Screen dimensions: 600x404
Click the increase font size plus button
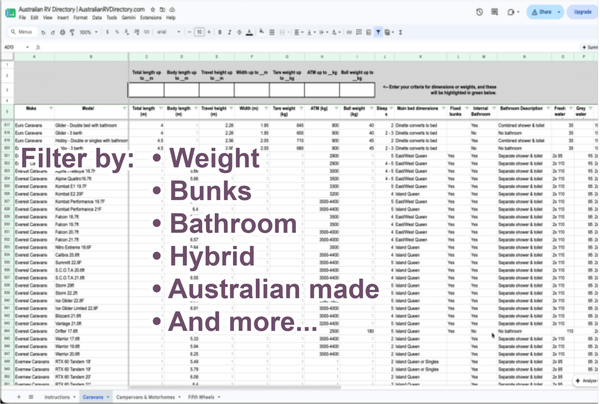click(x=209, y=32)
